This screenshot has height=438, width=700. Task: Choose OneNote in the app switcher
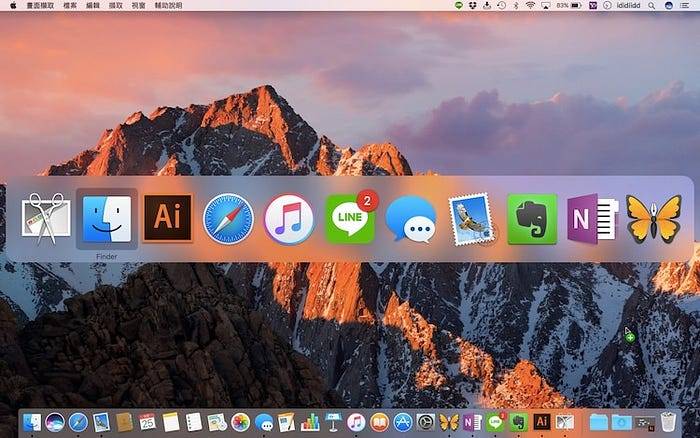click(x=593, y=219)
